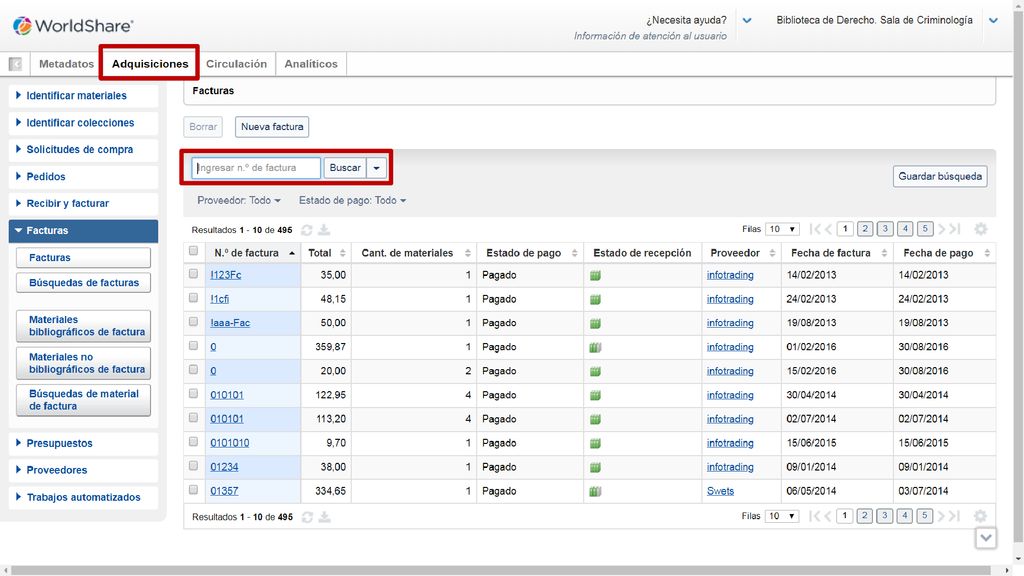
Task: Click reception status icon for invoice !1cfi
Action: click(x=595, y=300)
